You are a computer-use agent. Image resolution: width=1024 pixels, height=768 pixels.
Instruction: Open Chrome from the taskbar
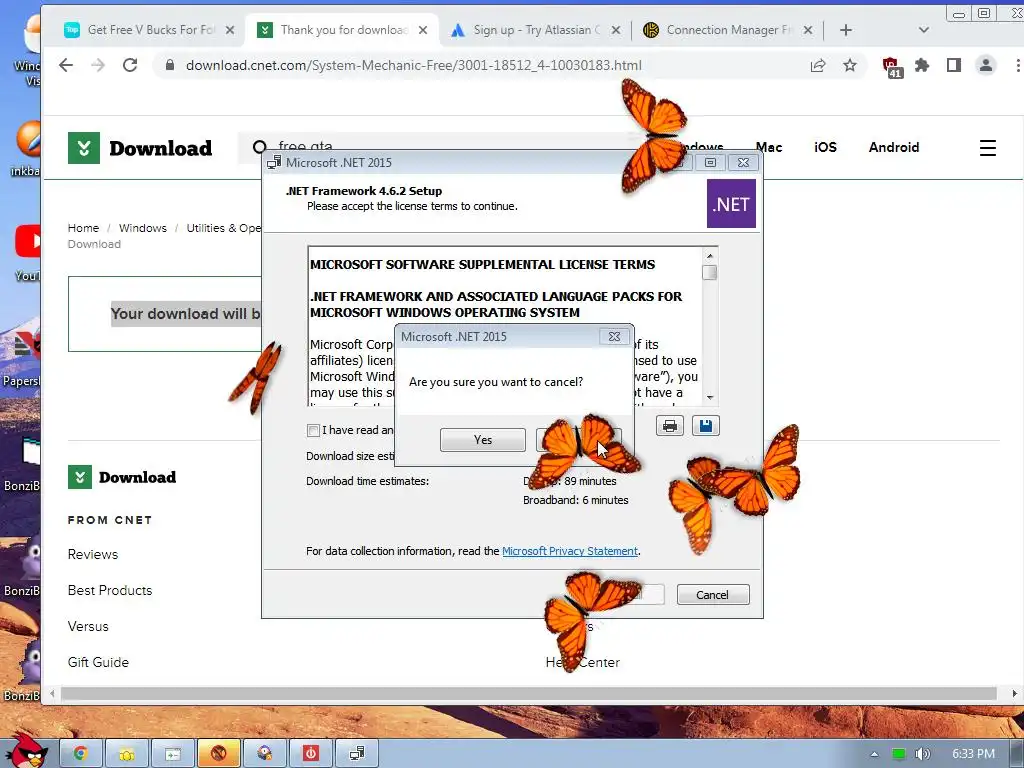click(x=80, y=754)
